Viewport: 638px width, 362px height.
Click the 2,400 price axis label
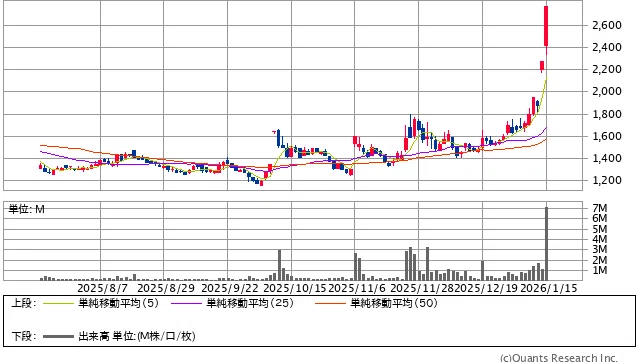coord(607,47)
